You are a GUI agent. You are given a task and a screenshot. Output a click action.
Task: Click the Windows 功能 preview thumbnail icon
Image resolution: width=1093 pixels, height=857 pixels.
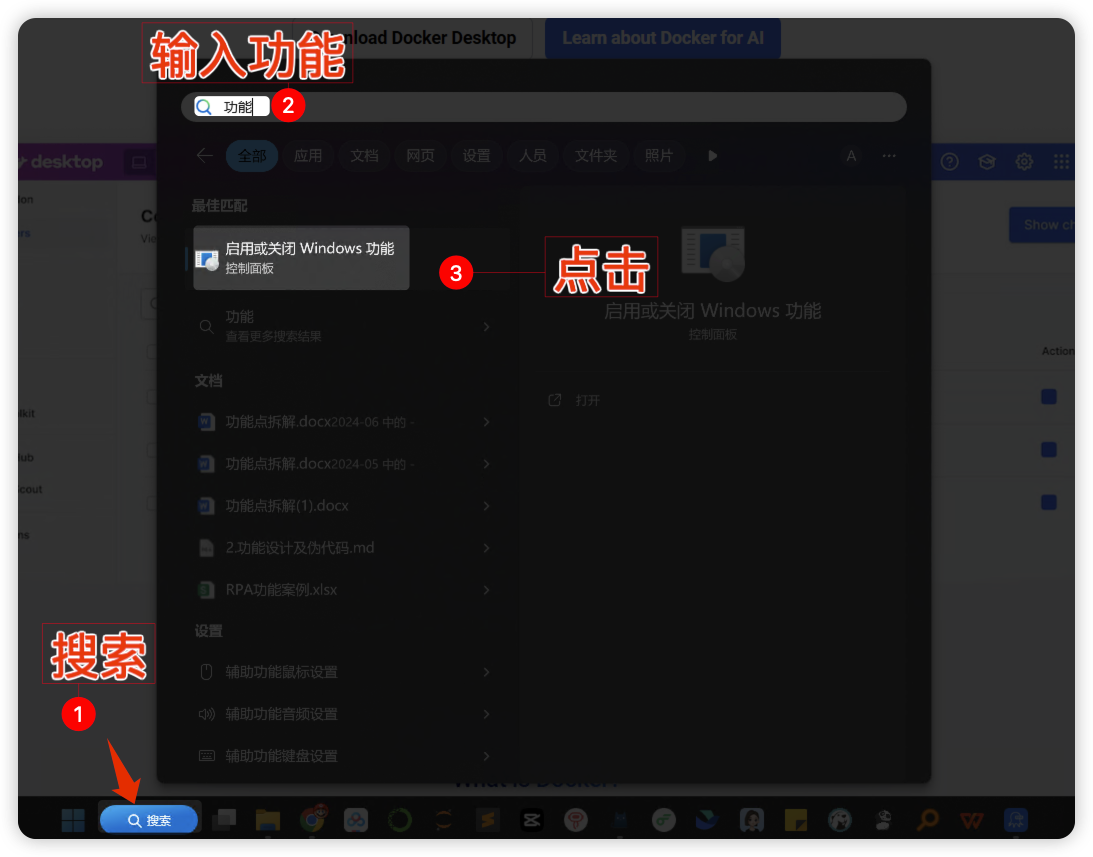713,253
